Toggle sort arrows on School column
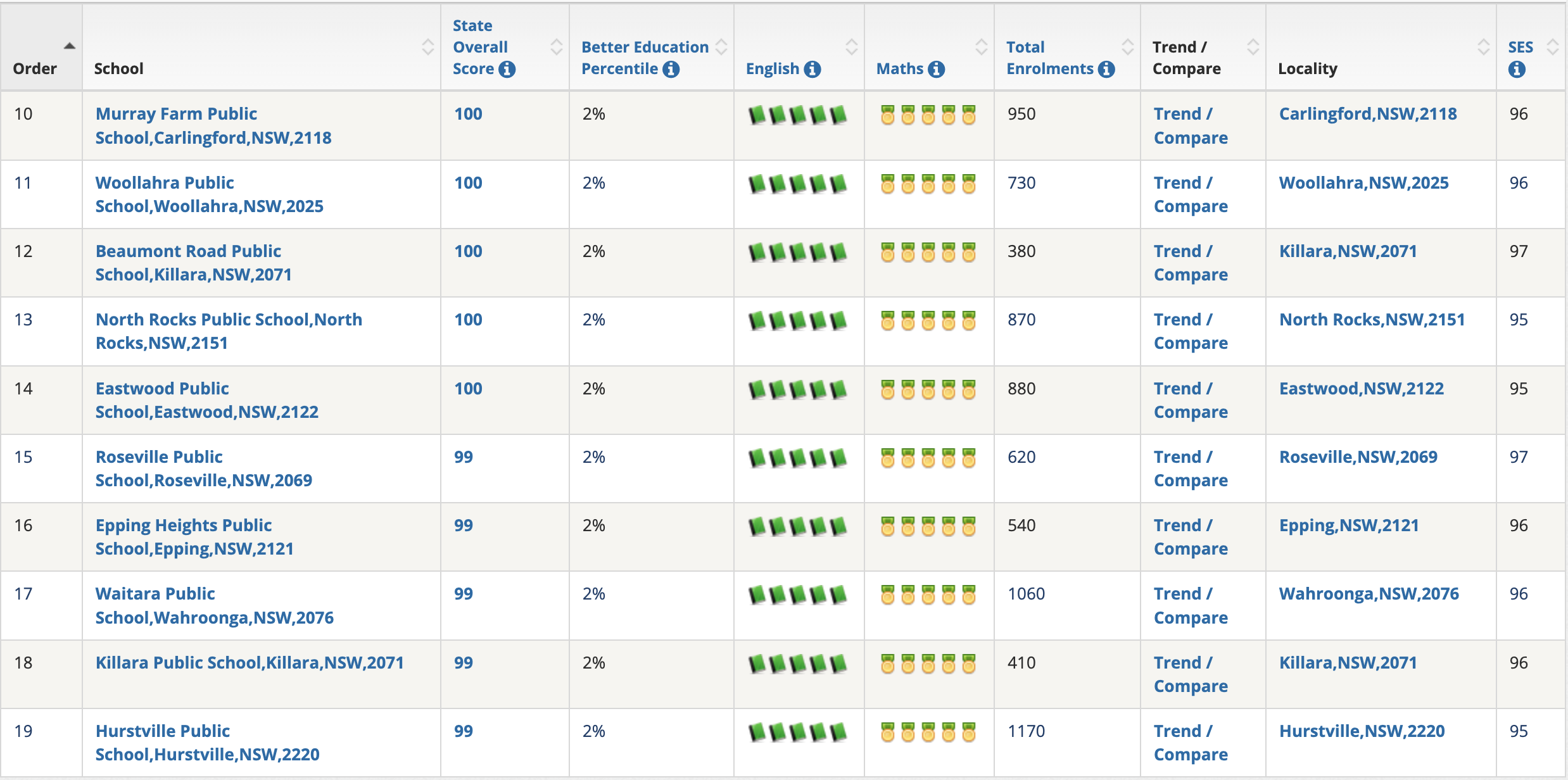This screenshot has width=1568, height=780. (x=428, y=47)
